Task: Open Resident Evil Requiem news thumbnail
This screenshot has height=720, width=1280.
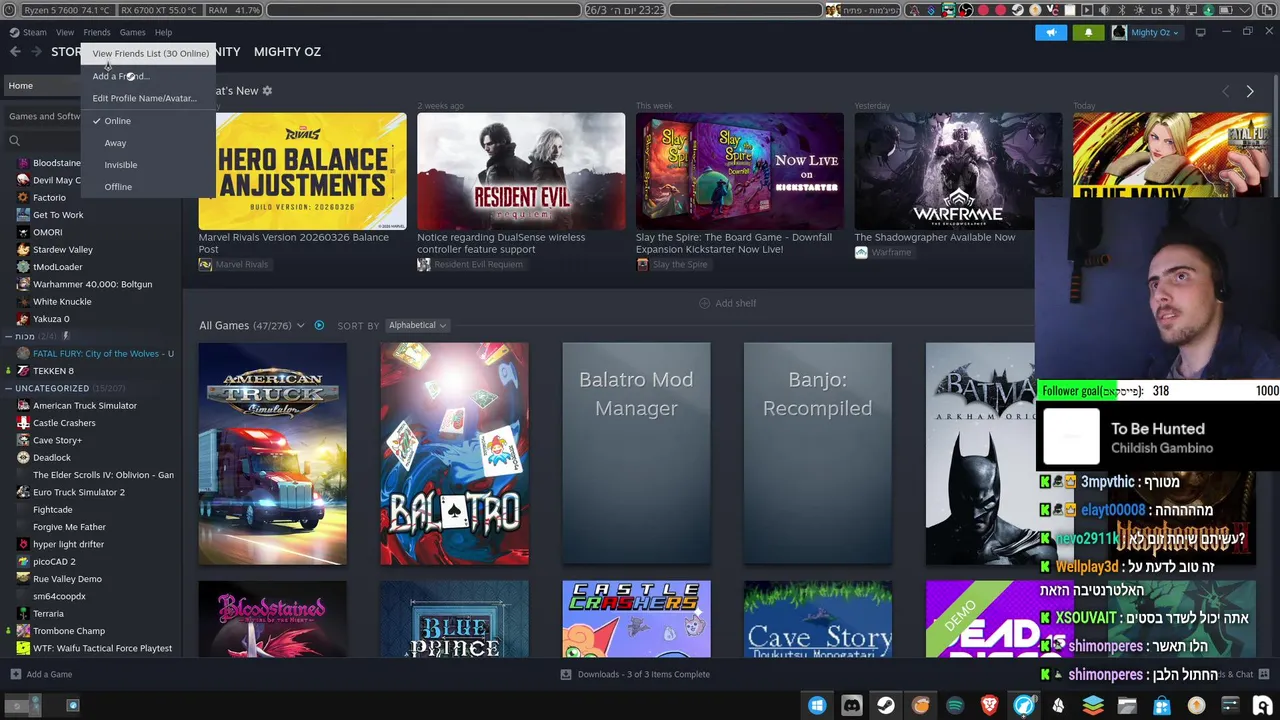Action: 521,171
